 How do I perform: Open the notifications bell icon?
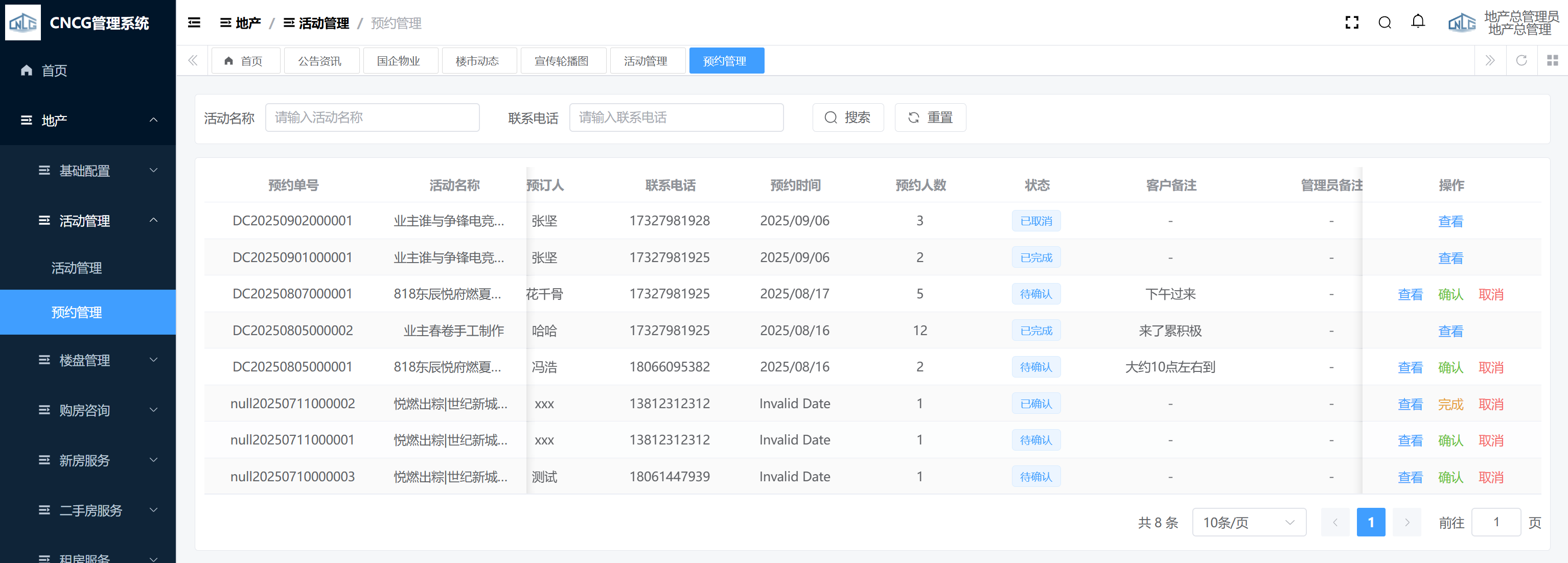click(x=1418, y=22)
